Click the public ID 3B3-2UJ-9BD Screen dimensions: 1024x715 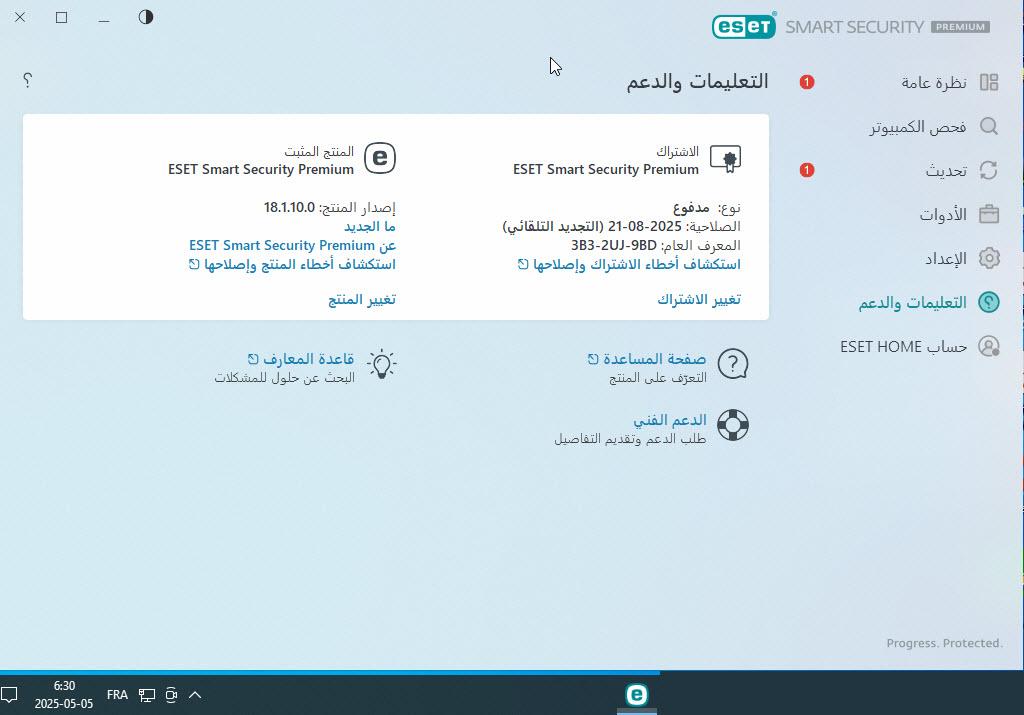coord(614,246)
